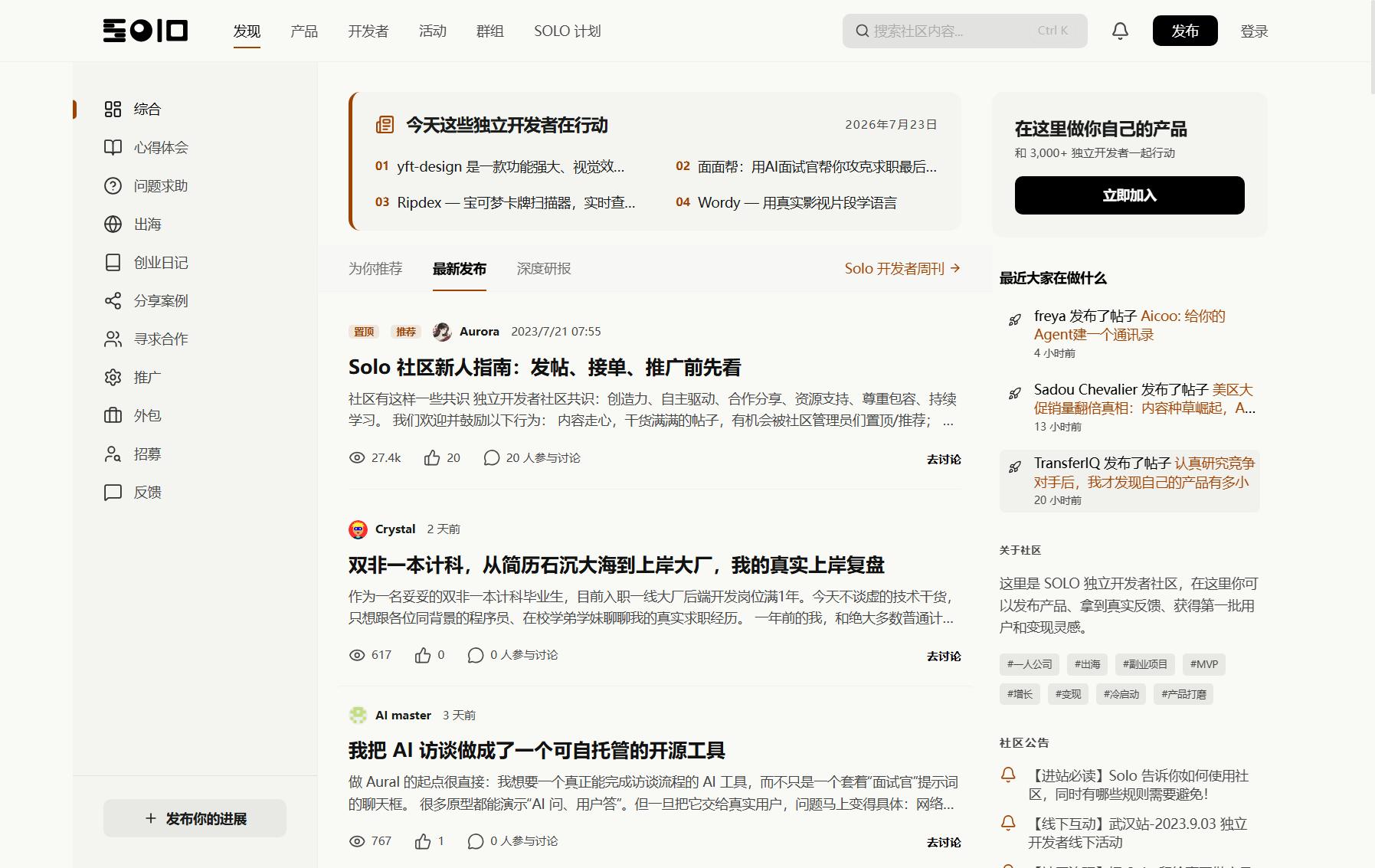Click the 出海 globe icon

(113, 224)
